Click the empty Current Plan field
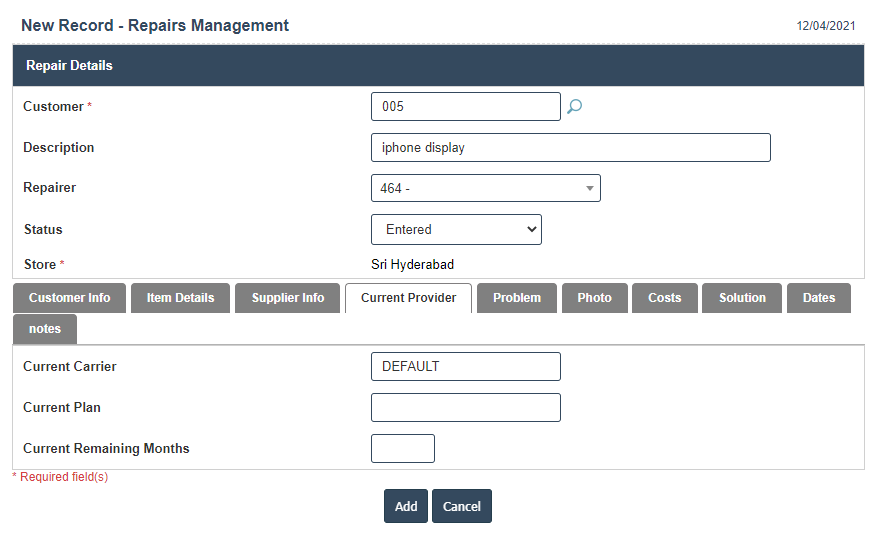The width and height of the screenshot is (882, 538). click(x=465, y=408)
